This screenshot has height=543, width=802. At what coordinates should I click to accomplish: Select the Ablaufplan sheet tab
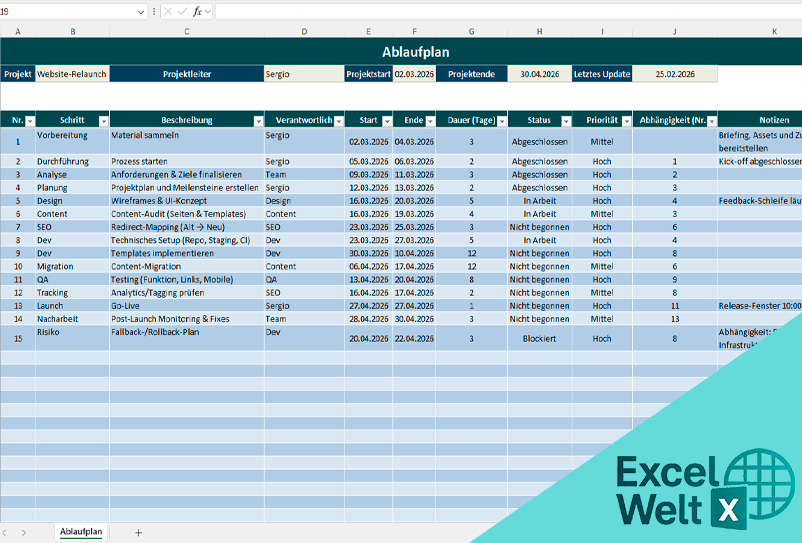tap(81, 532)
